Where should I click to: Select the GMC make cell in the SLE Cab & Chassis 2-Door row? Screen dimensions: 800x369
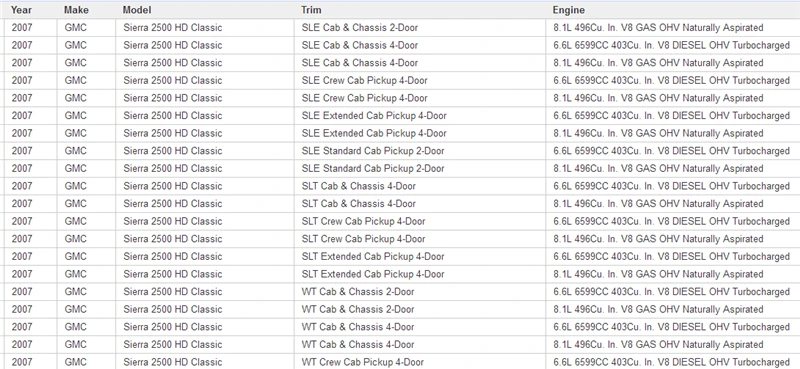coord(86,28)
